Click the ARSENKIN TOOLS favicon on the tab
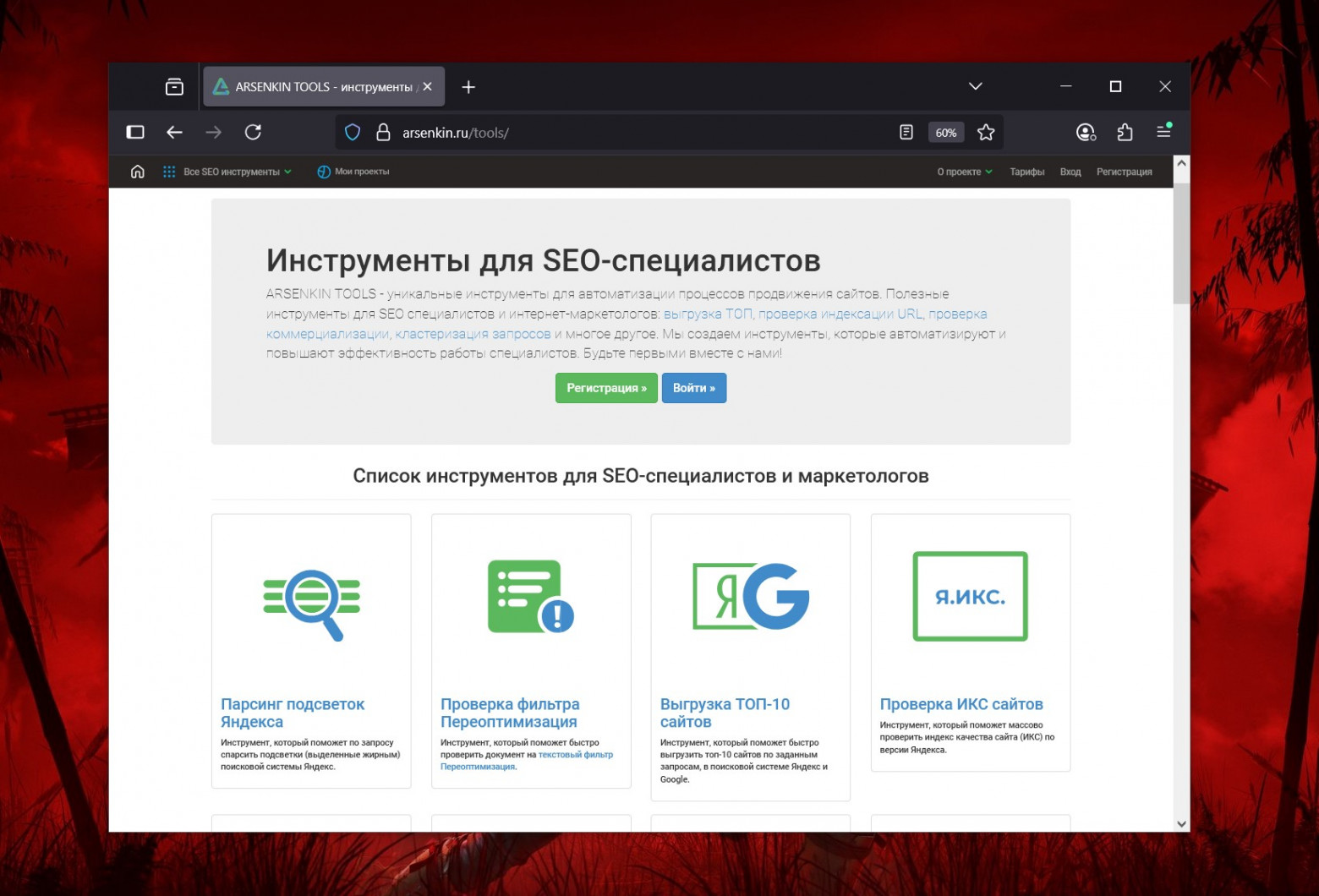1319x896 pixels. tap(222, 86)
